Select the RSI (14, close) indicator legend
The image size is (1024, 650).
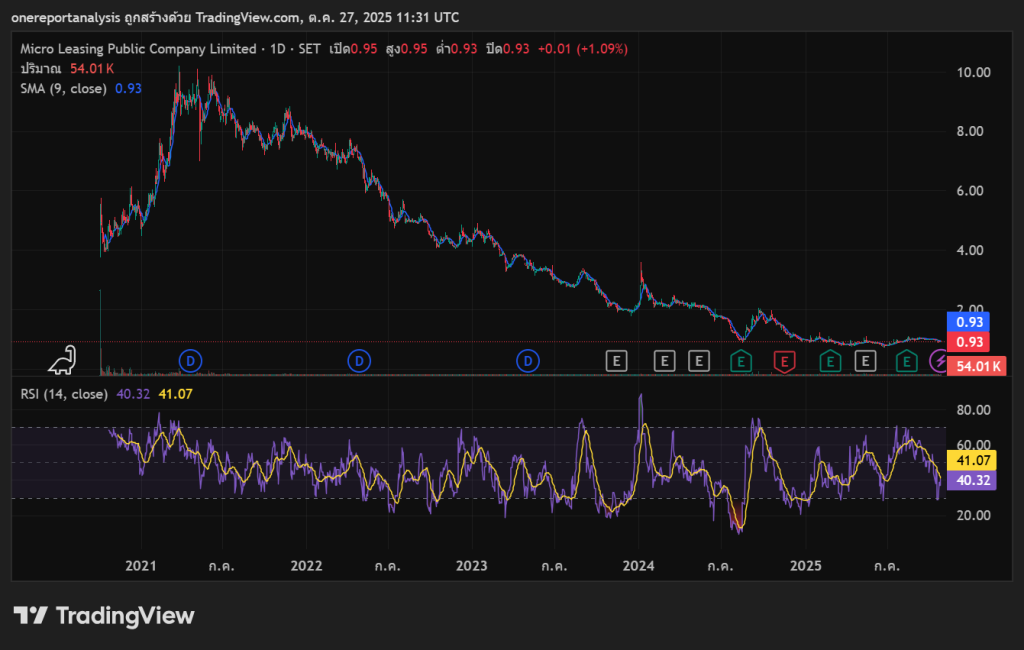point(64,394)
